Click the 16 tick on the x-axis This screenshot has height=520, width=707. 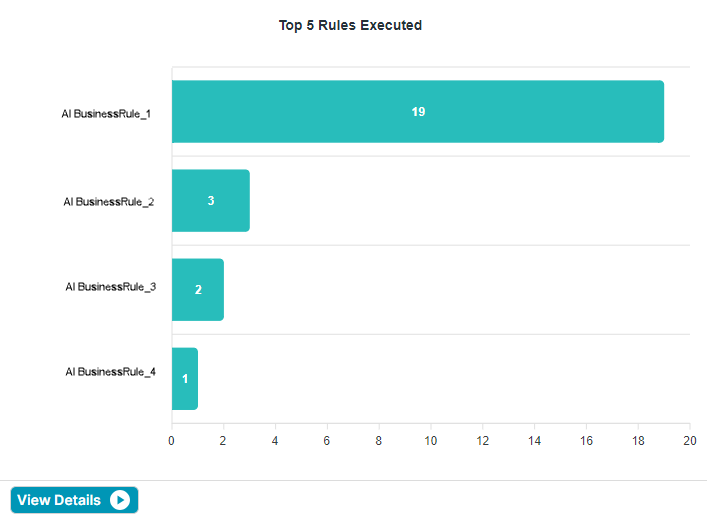586,441
